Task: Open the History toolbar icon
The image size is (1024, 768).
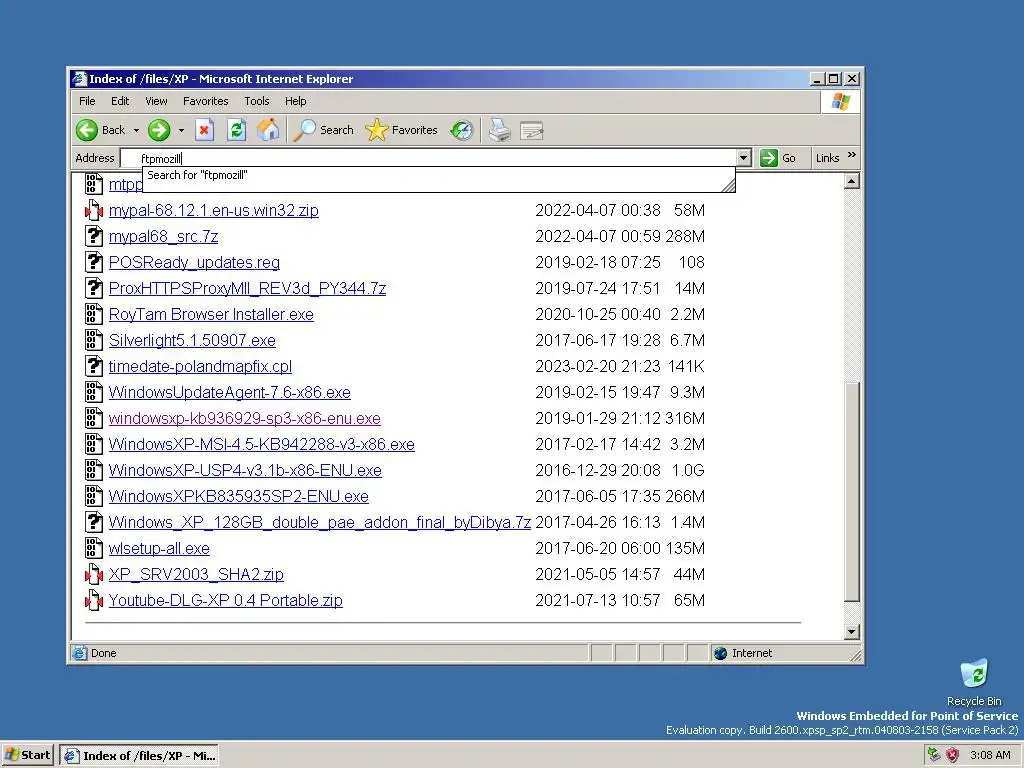Action: coord(462,130)
